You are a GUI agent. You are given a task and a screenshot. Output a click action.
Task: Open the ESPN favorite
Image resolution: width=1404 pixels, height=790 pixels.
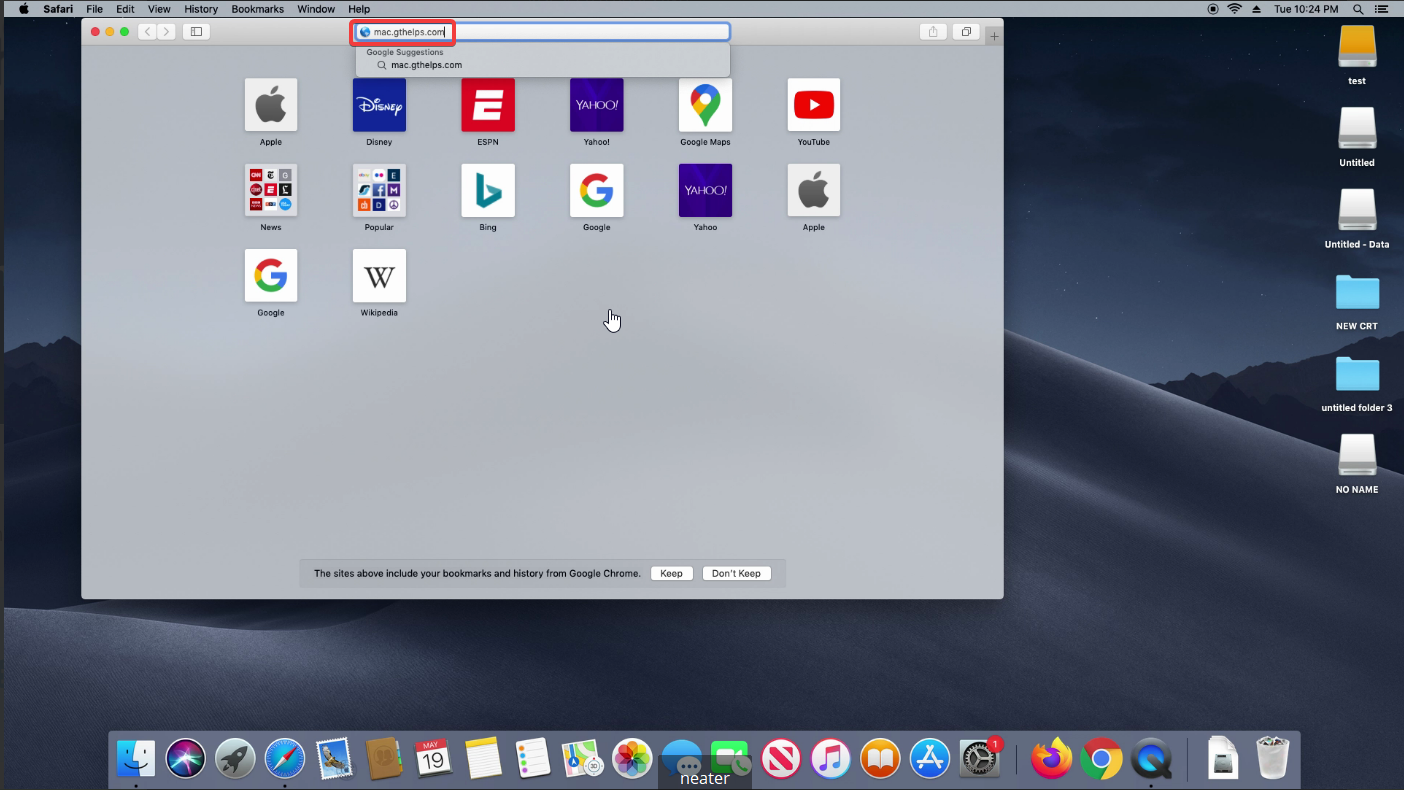[x=488, y=105]
